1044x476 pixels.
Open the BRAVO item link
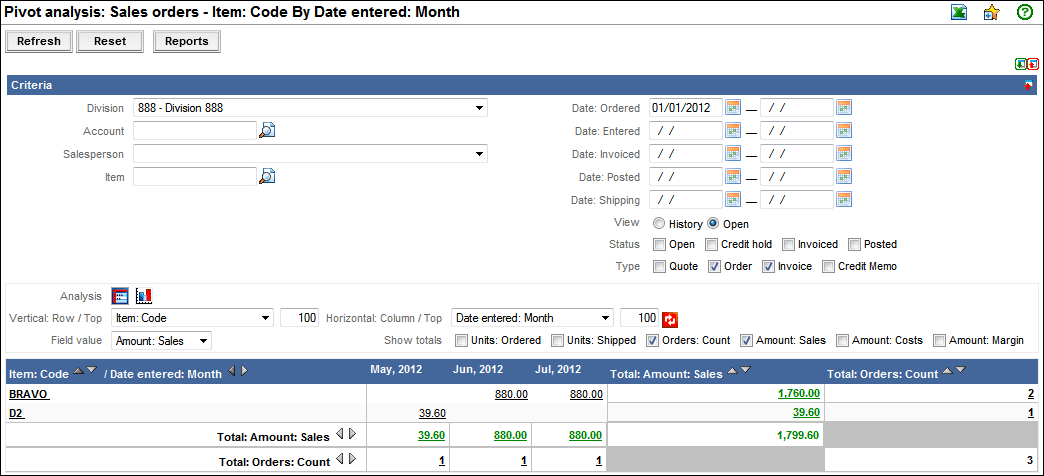point(29,394)
